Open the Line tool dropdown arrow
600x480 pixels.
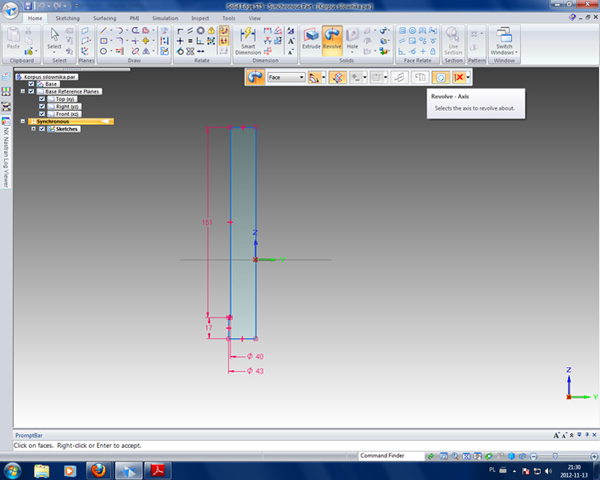pos(111,30)
